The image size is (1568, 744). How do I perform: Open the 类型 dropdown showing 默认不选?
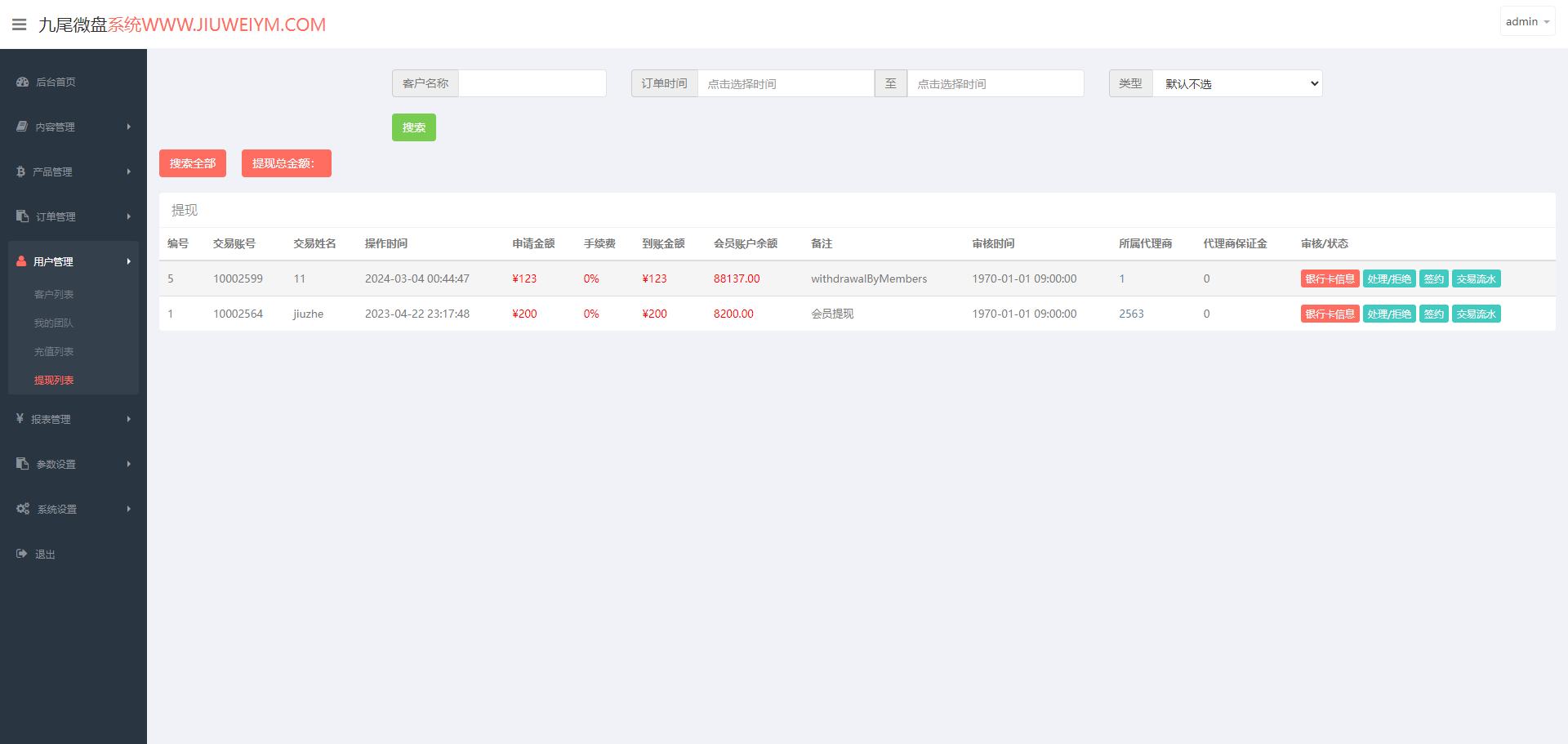tap(1237, 83)
